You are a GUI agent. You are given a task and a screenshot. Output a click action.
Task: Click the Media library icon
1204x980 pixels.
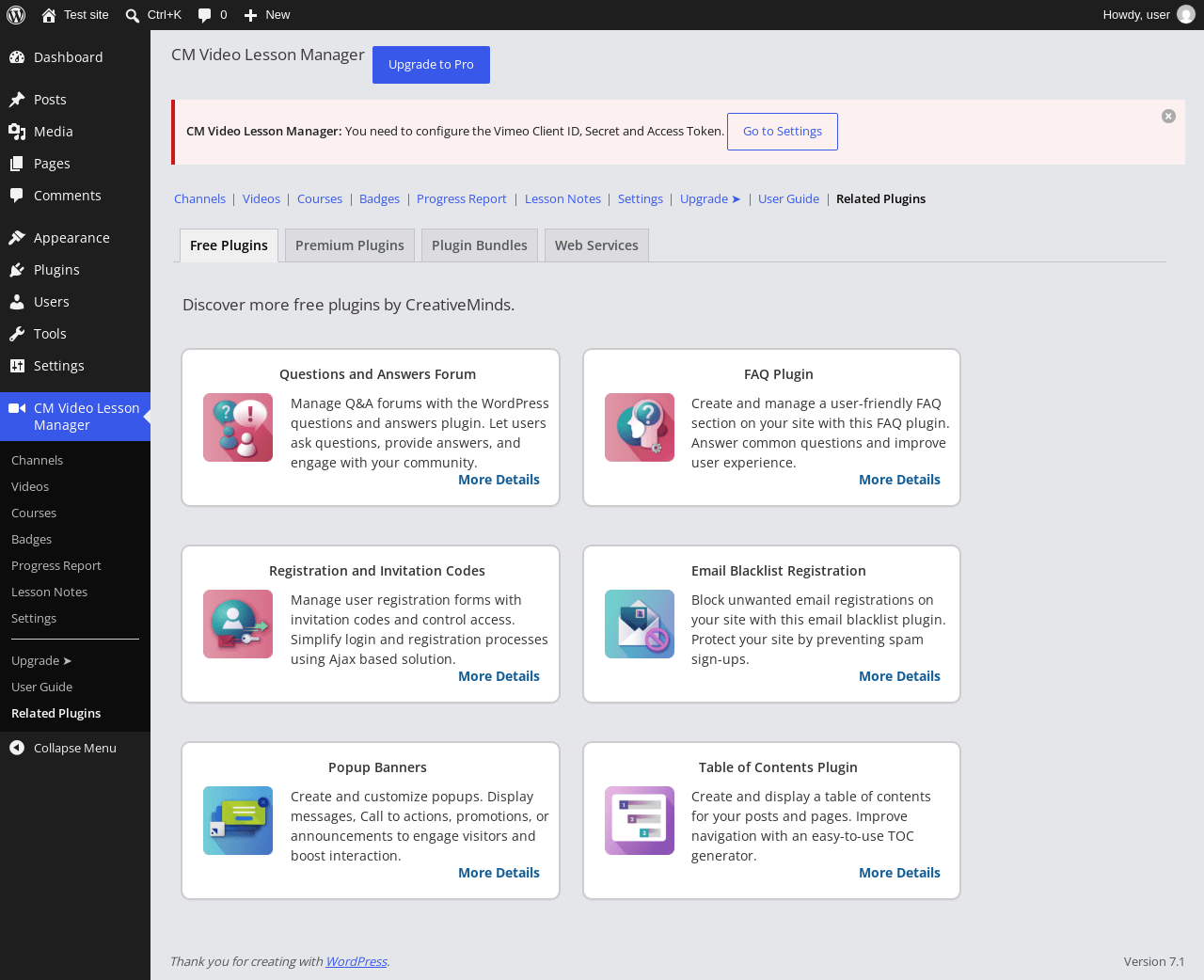pyautogui.click(x=17, y=132)
